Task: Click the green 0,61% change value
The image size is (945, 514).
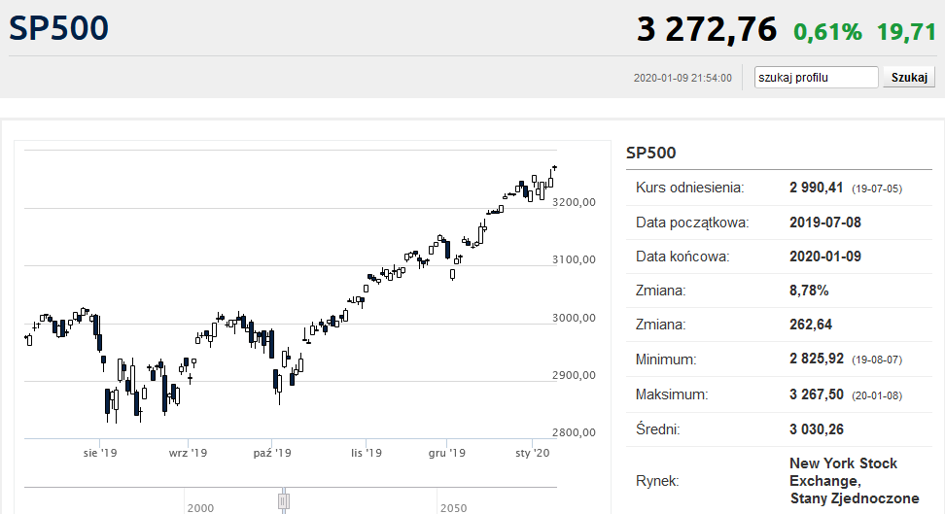Action: pos(827,32)
